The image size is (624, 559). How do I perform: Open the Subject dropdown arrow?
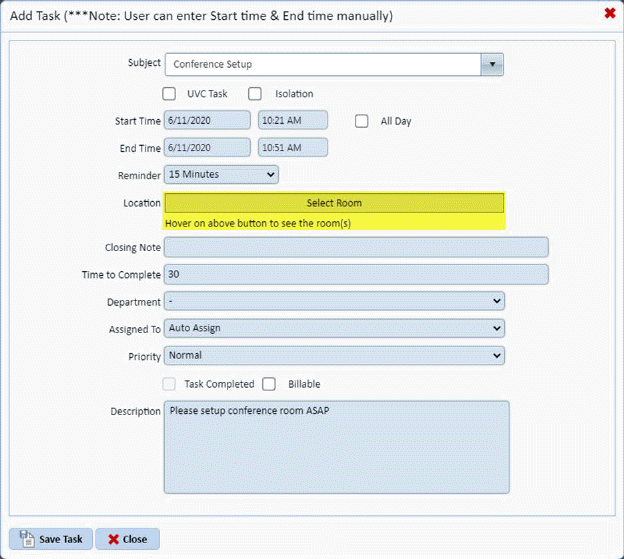coord(491,65)
